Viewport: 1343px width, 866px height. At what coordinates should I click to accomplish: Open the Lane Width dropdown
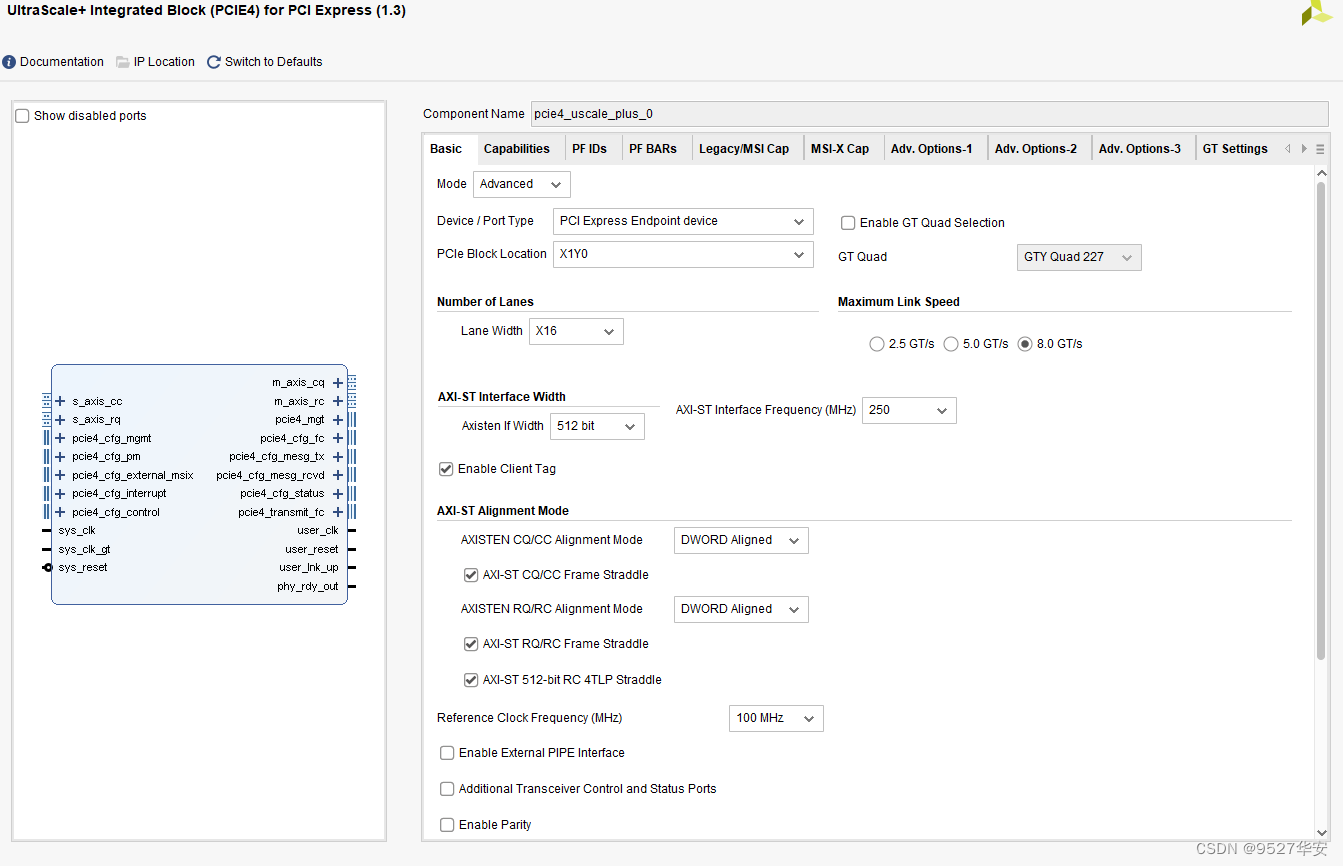576,331
